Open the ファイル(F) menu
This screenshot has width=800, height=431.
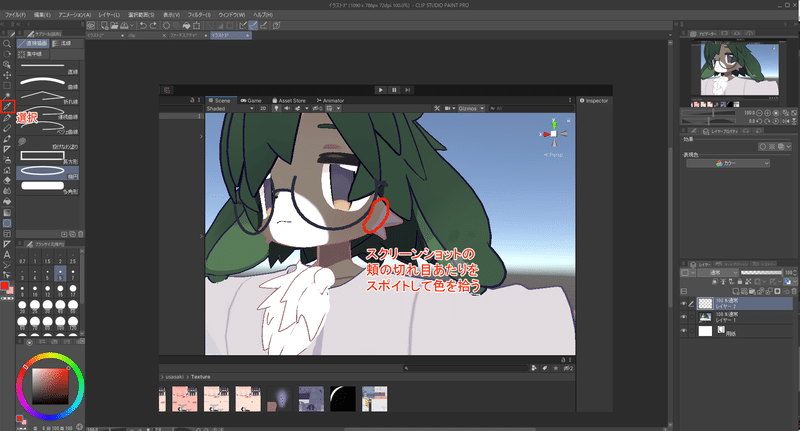point(15,15)
